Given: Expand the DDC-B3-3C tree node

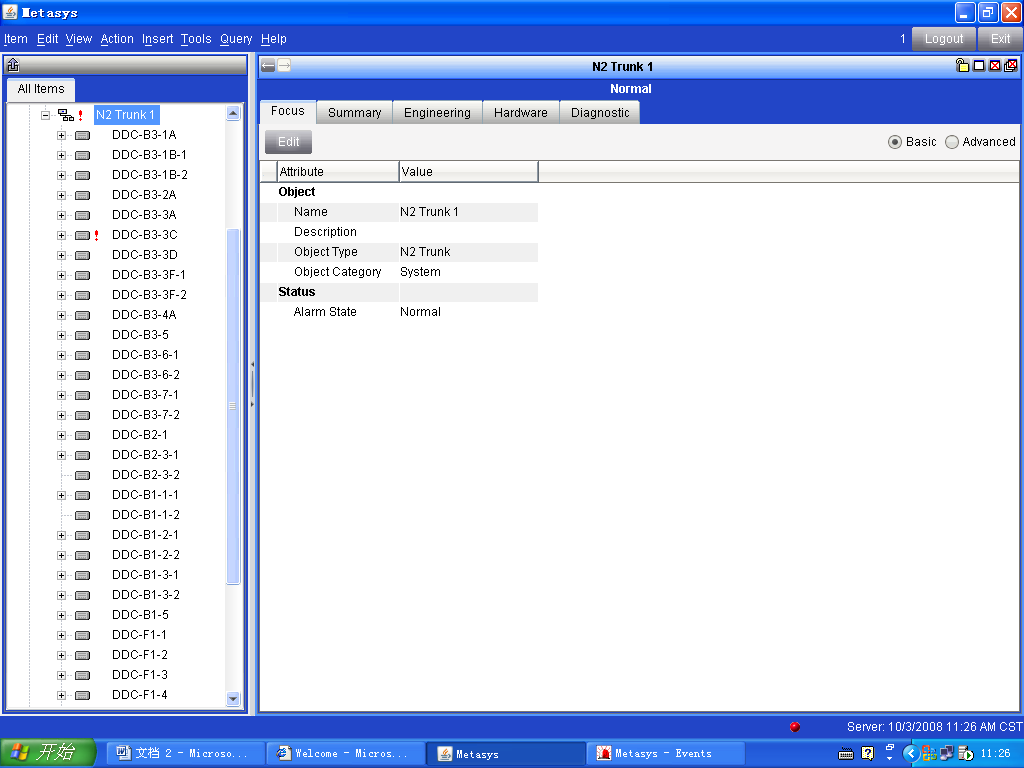Looking at the screenshot, I should tap(61, 235).
